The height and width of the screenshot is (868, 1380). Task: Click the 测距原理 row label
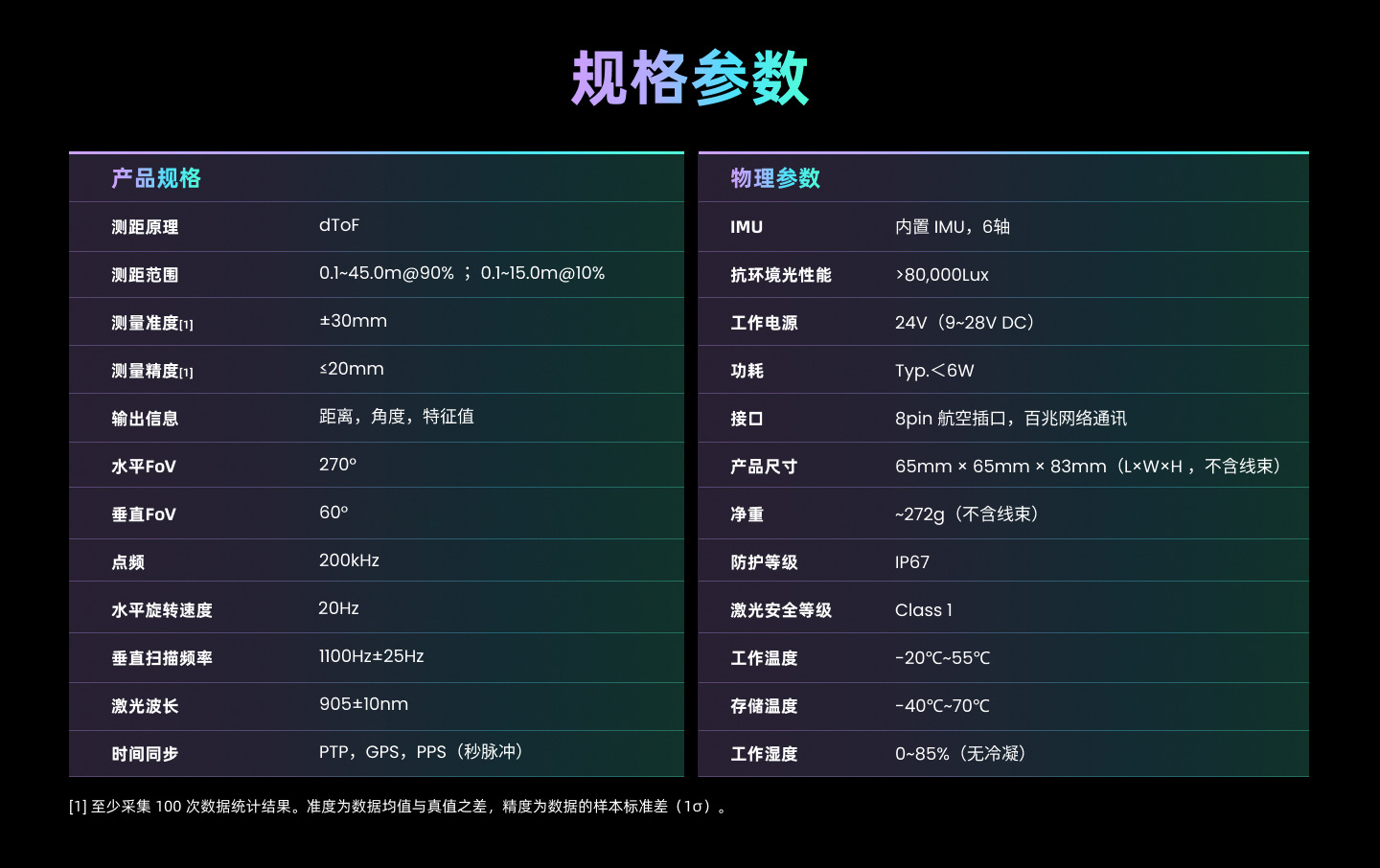click(x=145, y=227)
